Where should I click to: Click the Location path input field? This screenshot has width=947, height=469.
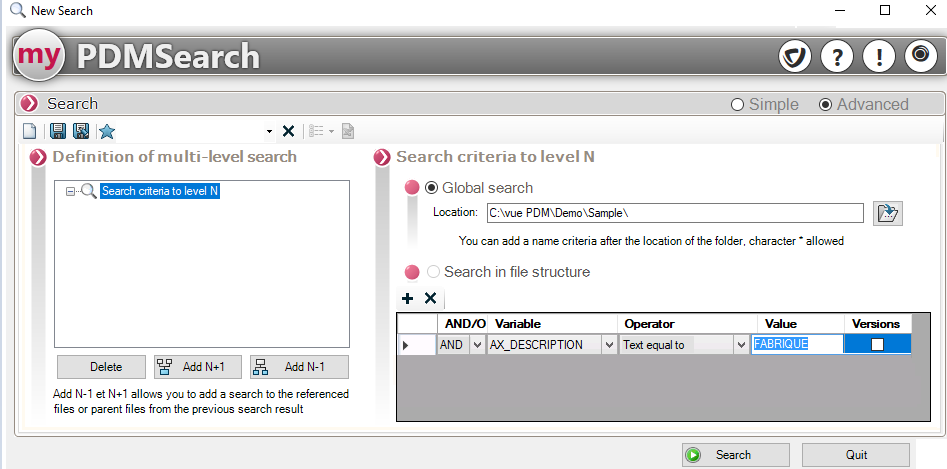(x=674, y=213)
